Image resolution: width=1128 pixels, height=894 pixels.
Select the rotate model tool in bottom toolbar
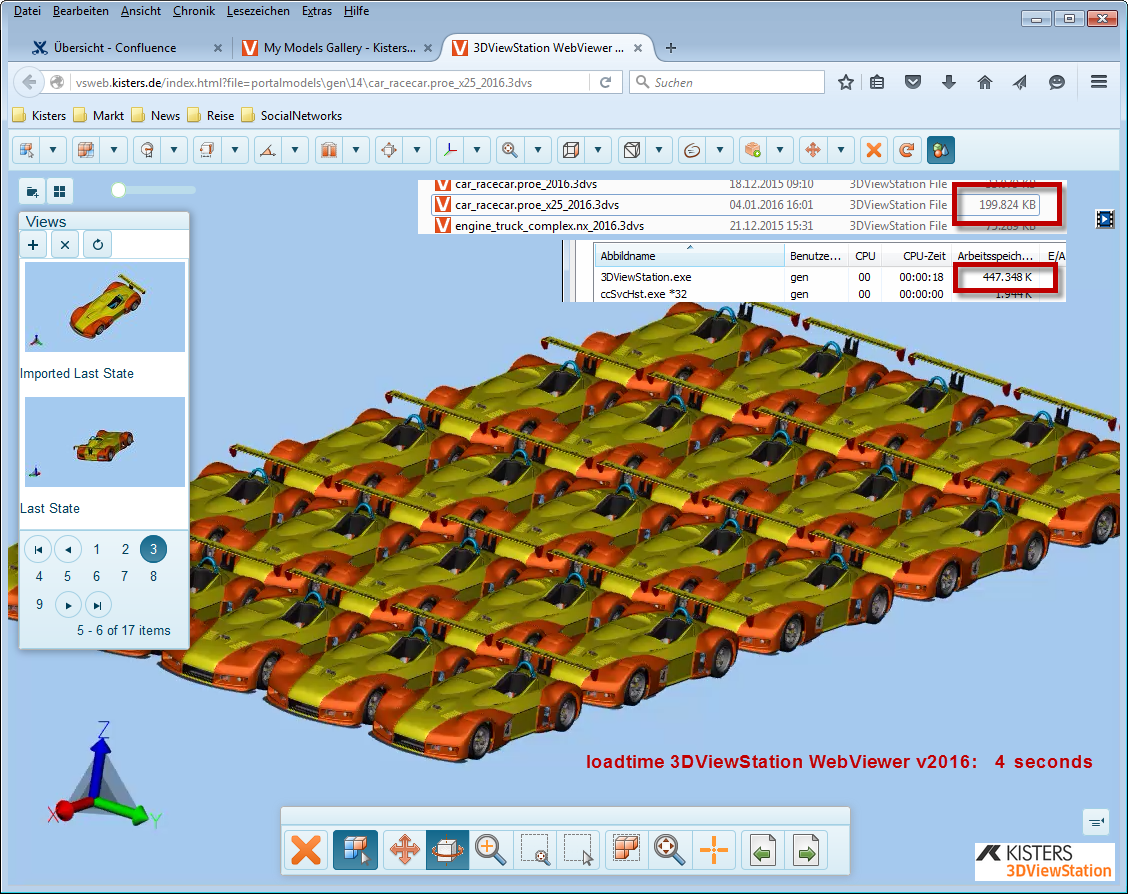pos(448,851)
